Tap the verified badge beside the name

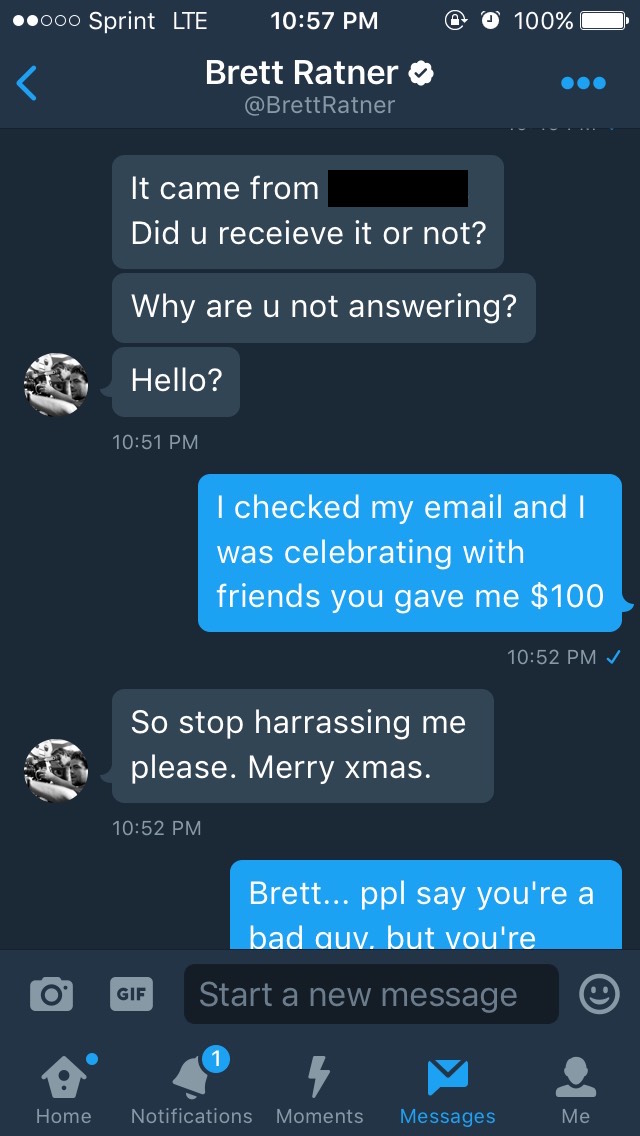point(422,73)
